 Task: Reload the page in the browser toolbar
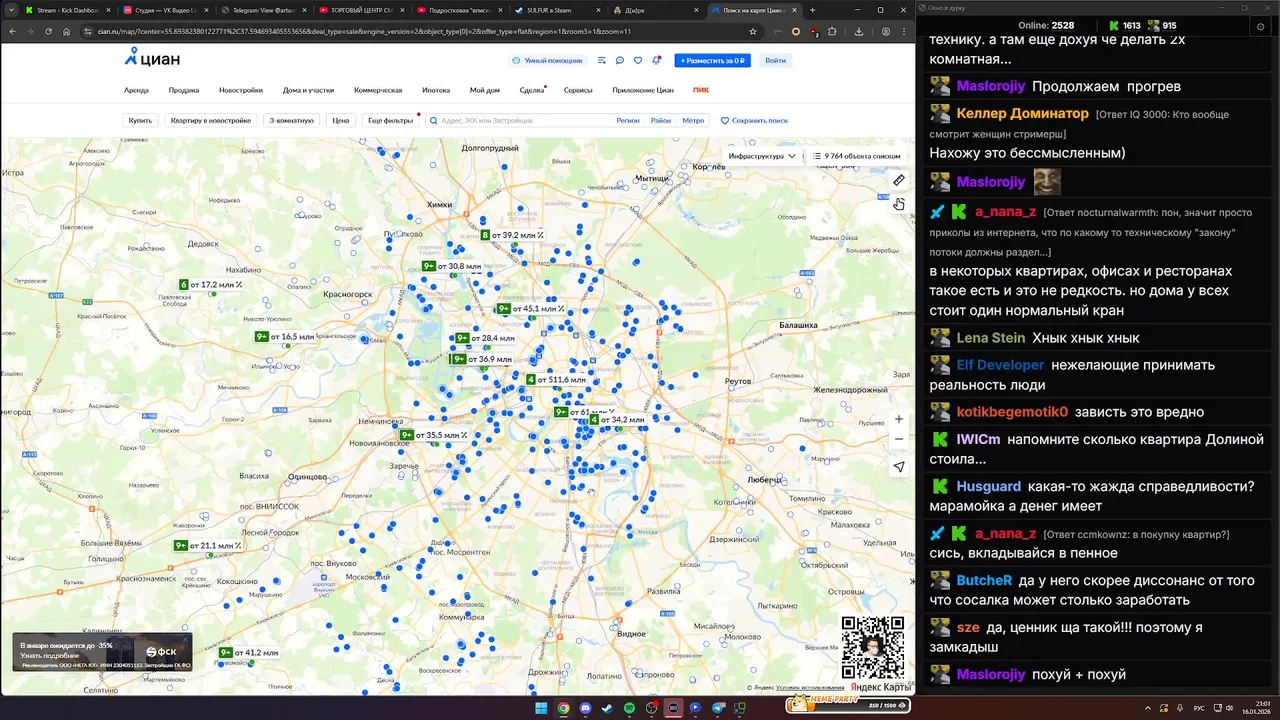[47, 31]
